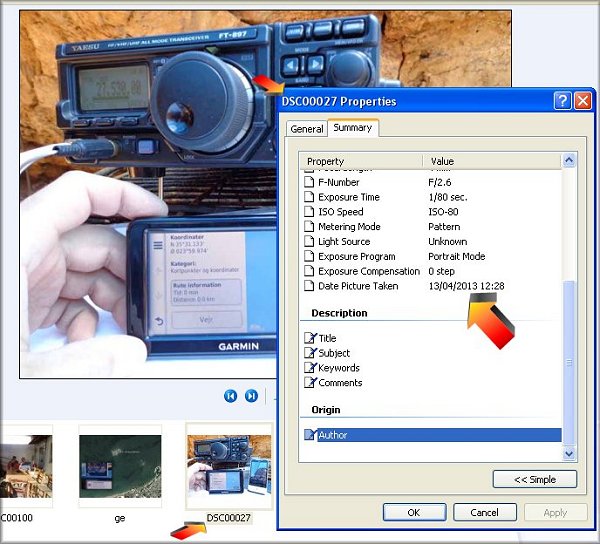Switch to the General tab
This screenshot has height=544, width=600.
coord(307,129)
